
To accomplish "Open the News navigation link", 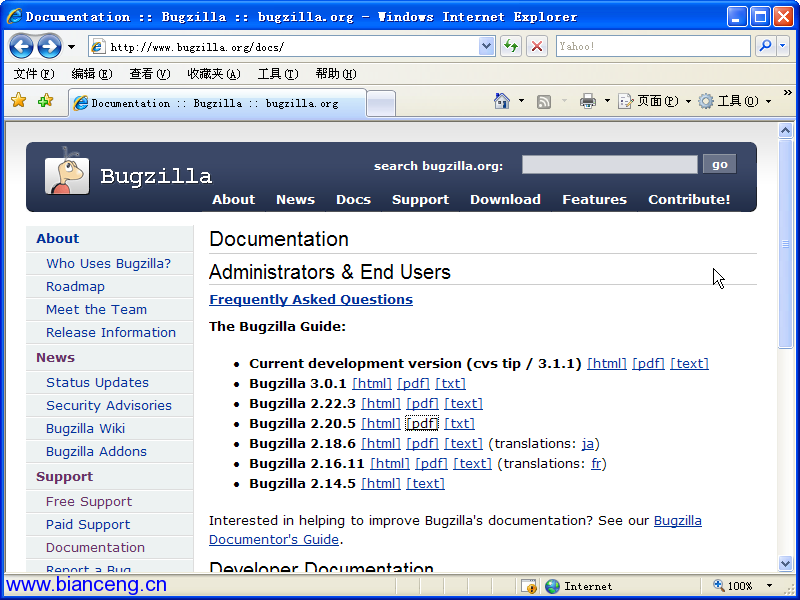I will click(295, 199).
